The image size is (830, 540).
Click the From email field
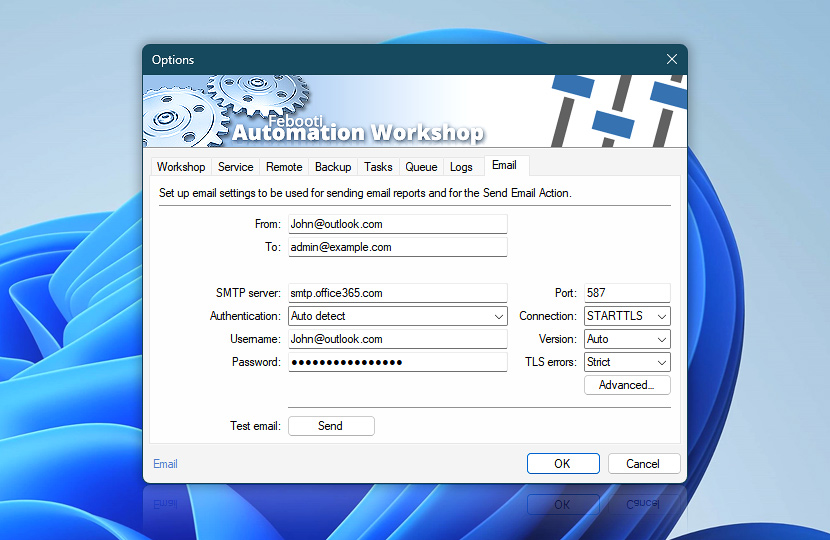click(x=398, y=224)
